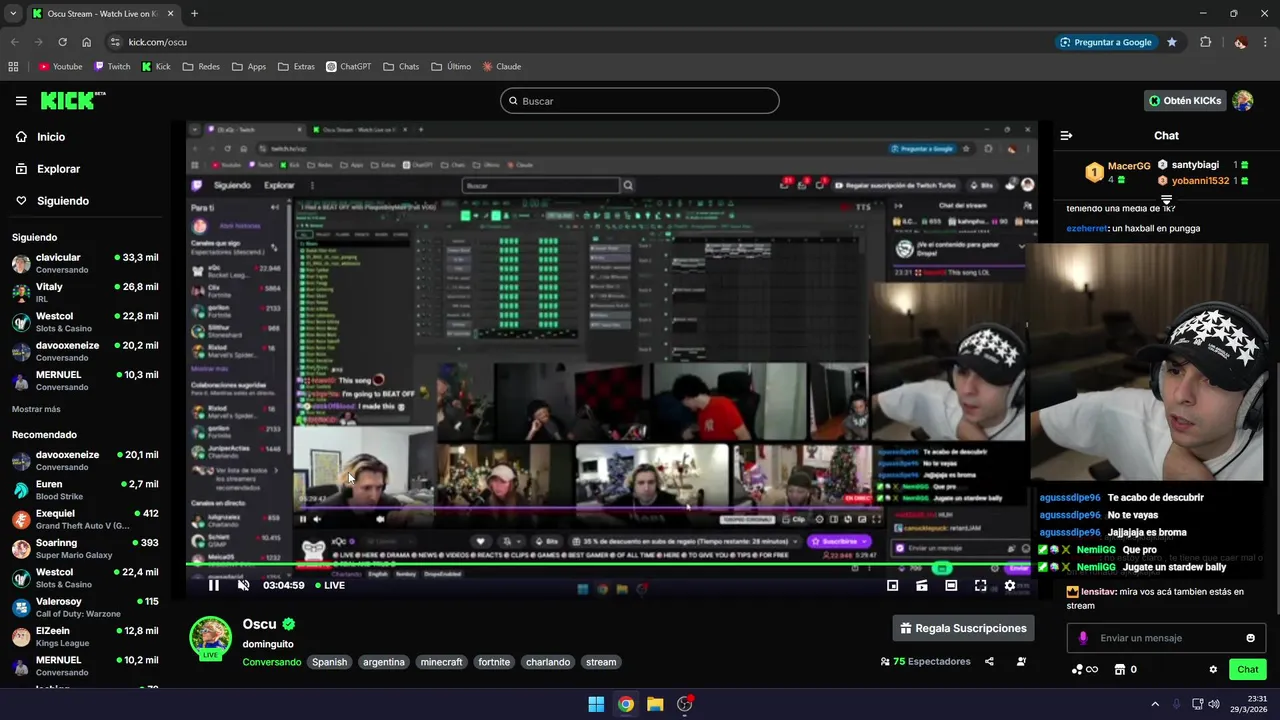1280x720 pixels.
Task: Toggle theater mode on the player
Action: tap(951, 585)
